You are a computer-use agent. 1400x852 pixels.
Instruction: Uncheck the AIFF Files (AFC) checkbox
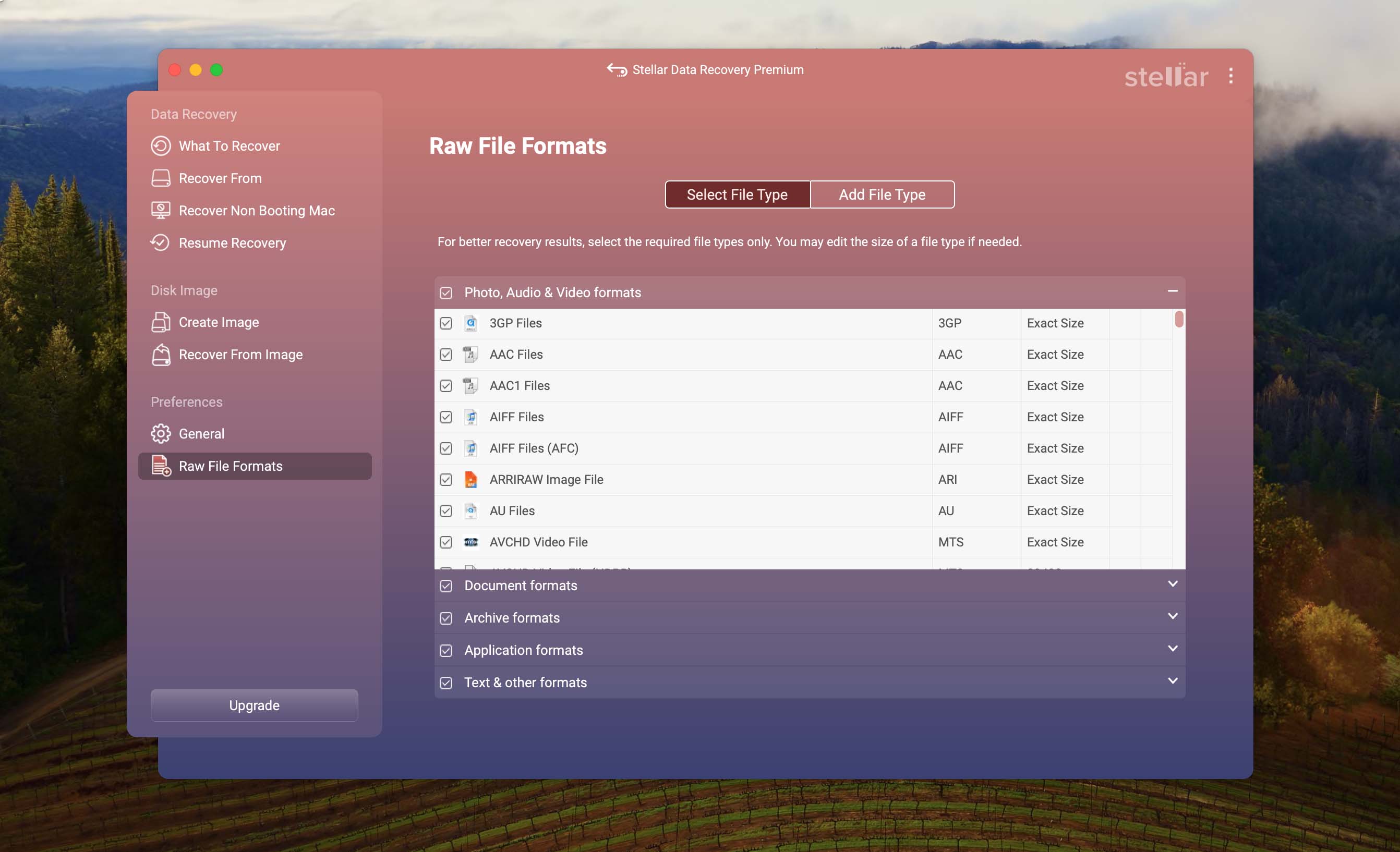click(446, 448)
